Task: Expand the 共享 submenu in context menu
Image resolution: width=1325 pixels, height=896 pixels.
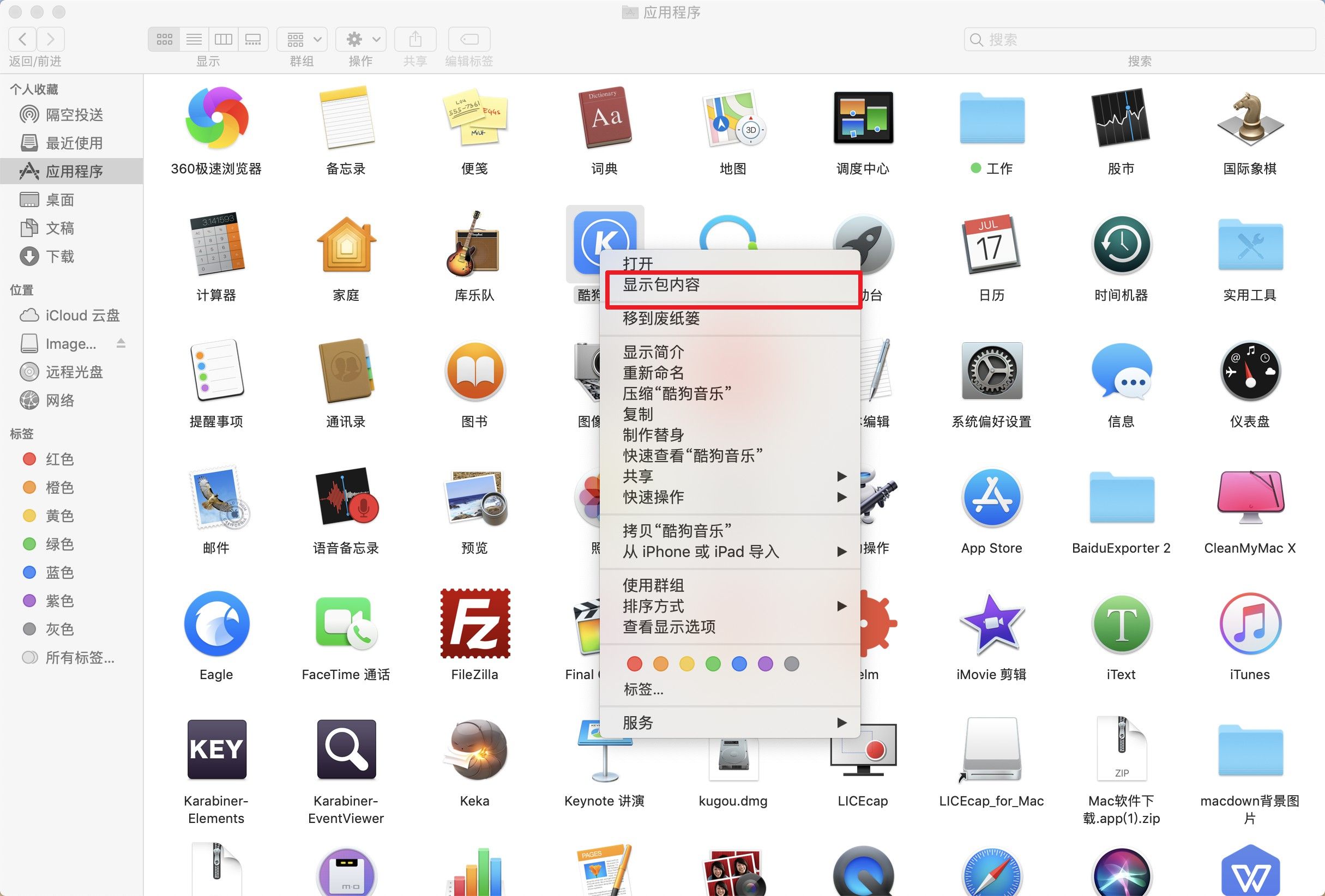Action: 730,476
